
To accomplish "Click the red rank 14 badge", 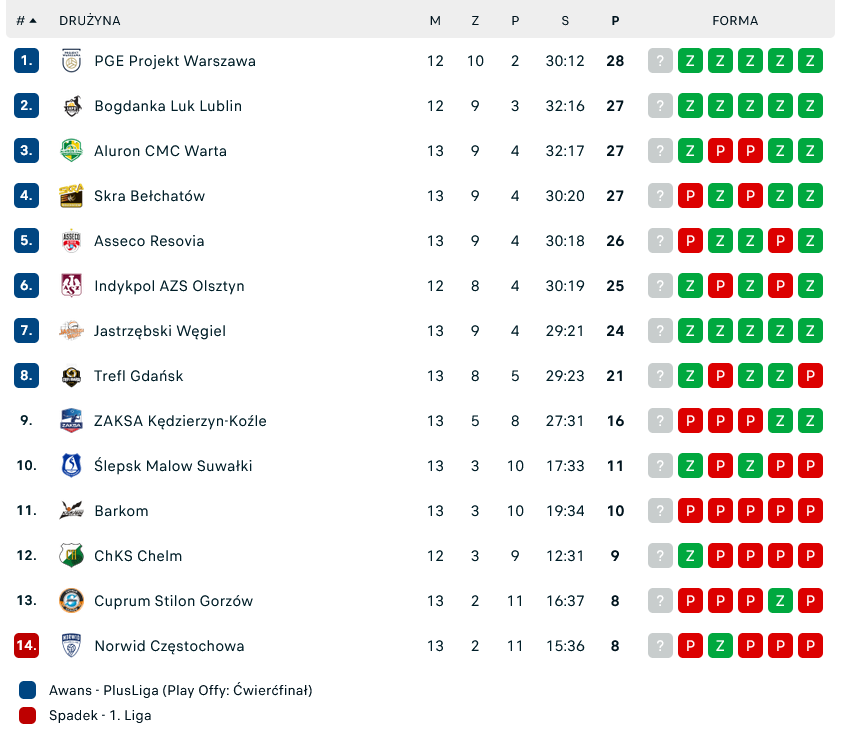I will 26,646.
